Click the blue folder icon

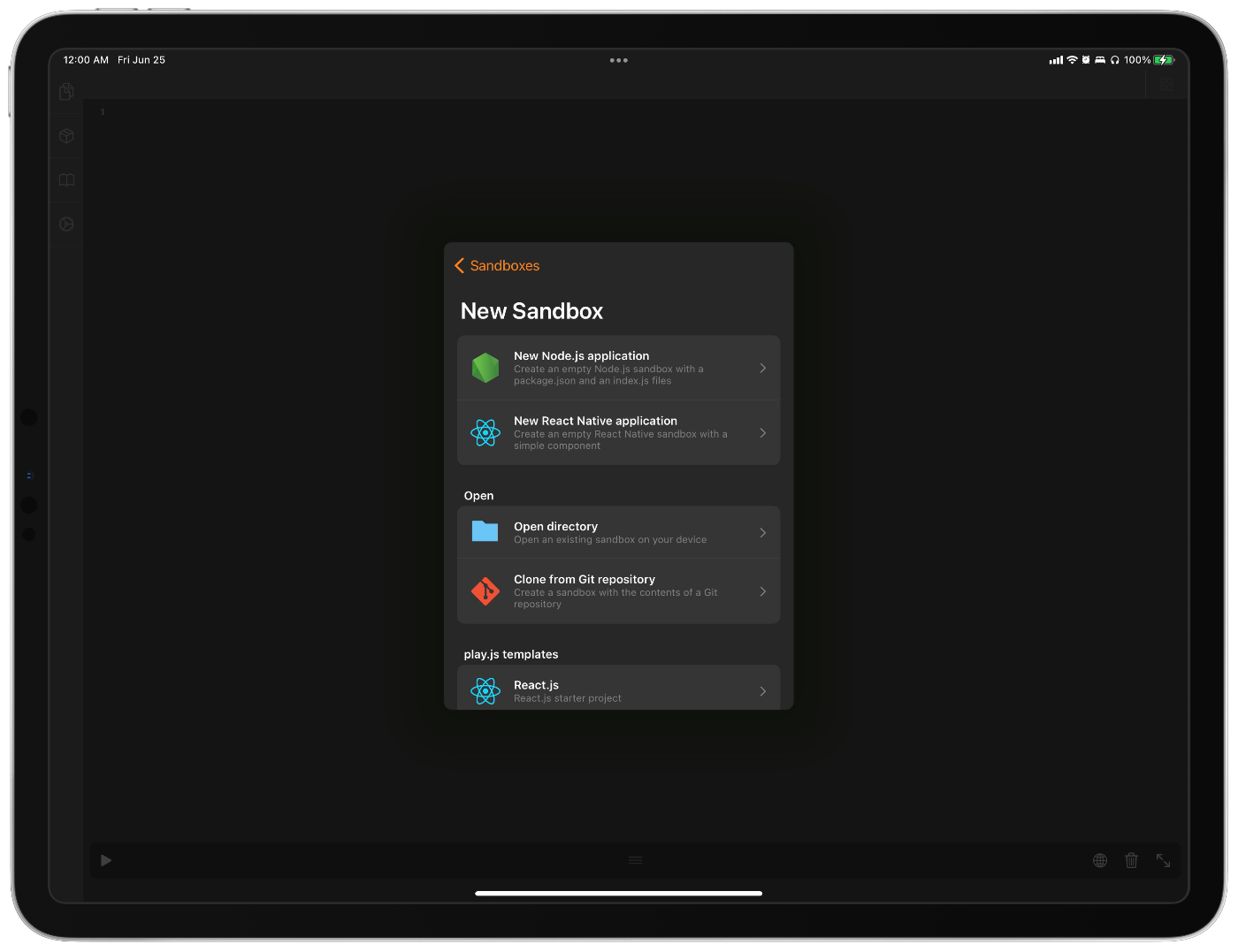coord(485,531)
